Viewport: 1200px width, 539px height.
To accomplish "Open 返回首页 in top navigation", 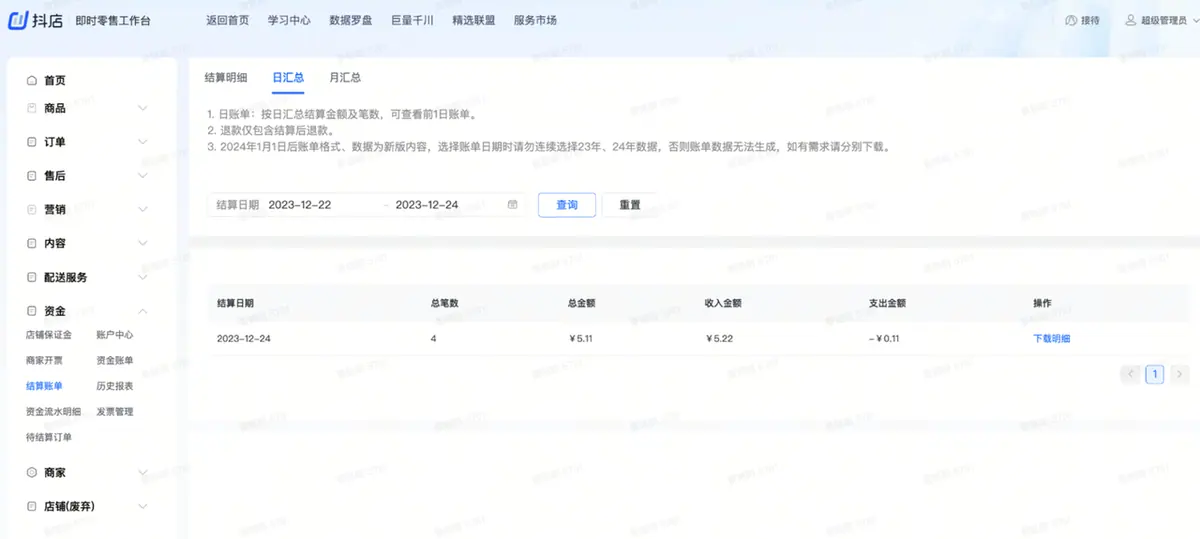I will click(227, 20).
